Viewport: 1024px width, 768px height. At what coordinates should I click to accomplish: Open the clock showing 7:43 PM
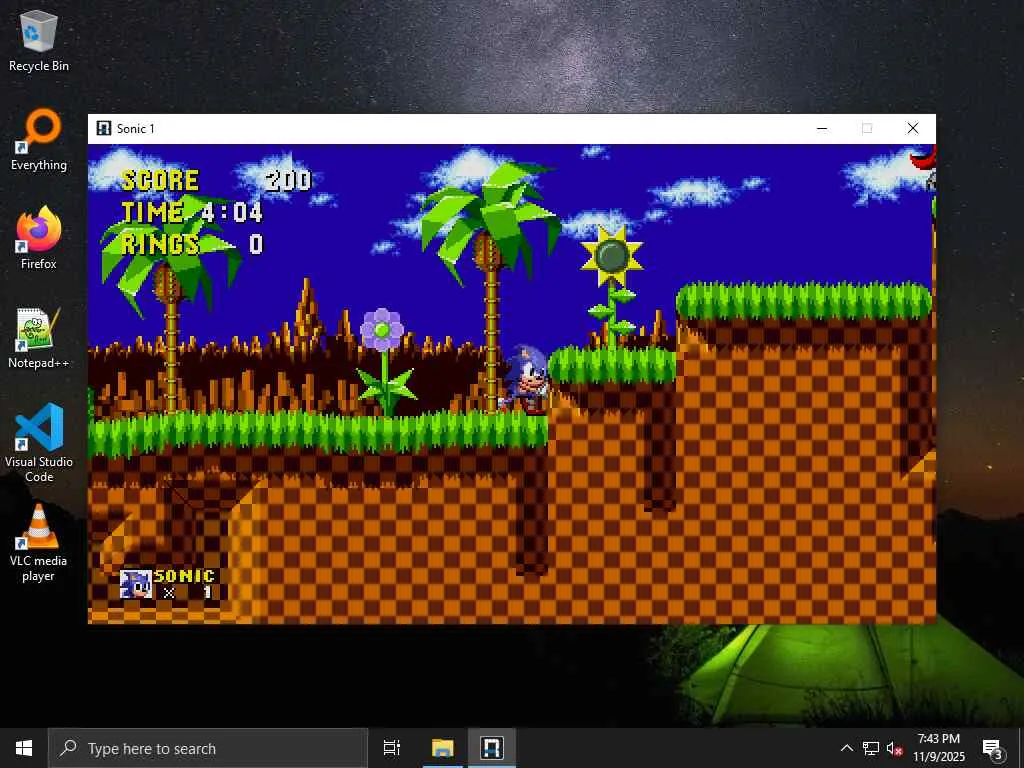[938, 748]
